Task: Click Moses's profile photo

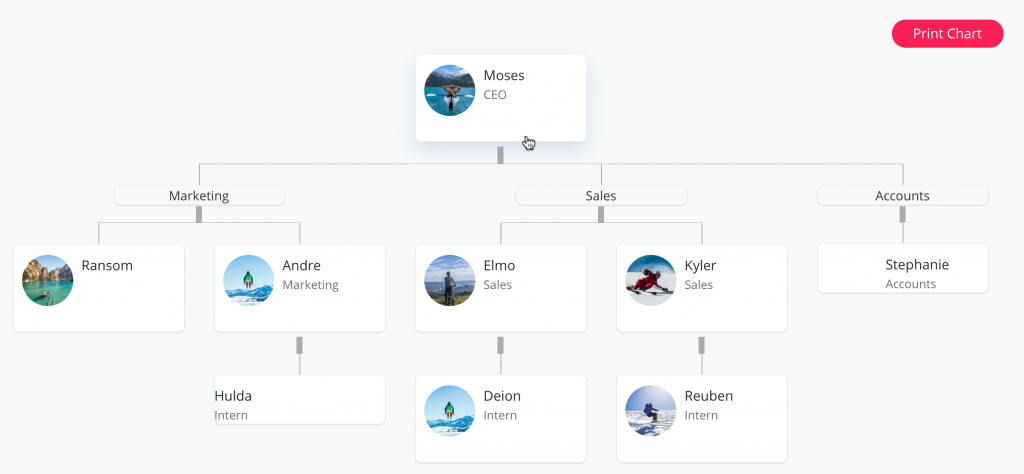Action: (x=450, y=91)
